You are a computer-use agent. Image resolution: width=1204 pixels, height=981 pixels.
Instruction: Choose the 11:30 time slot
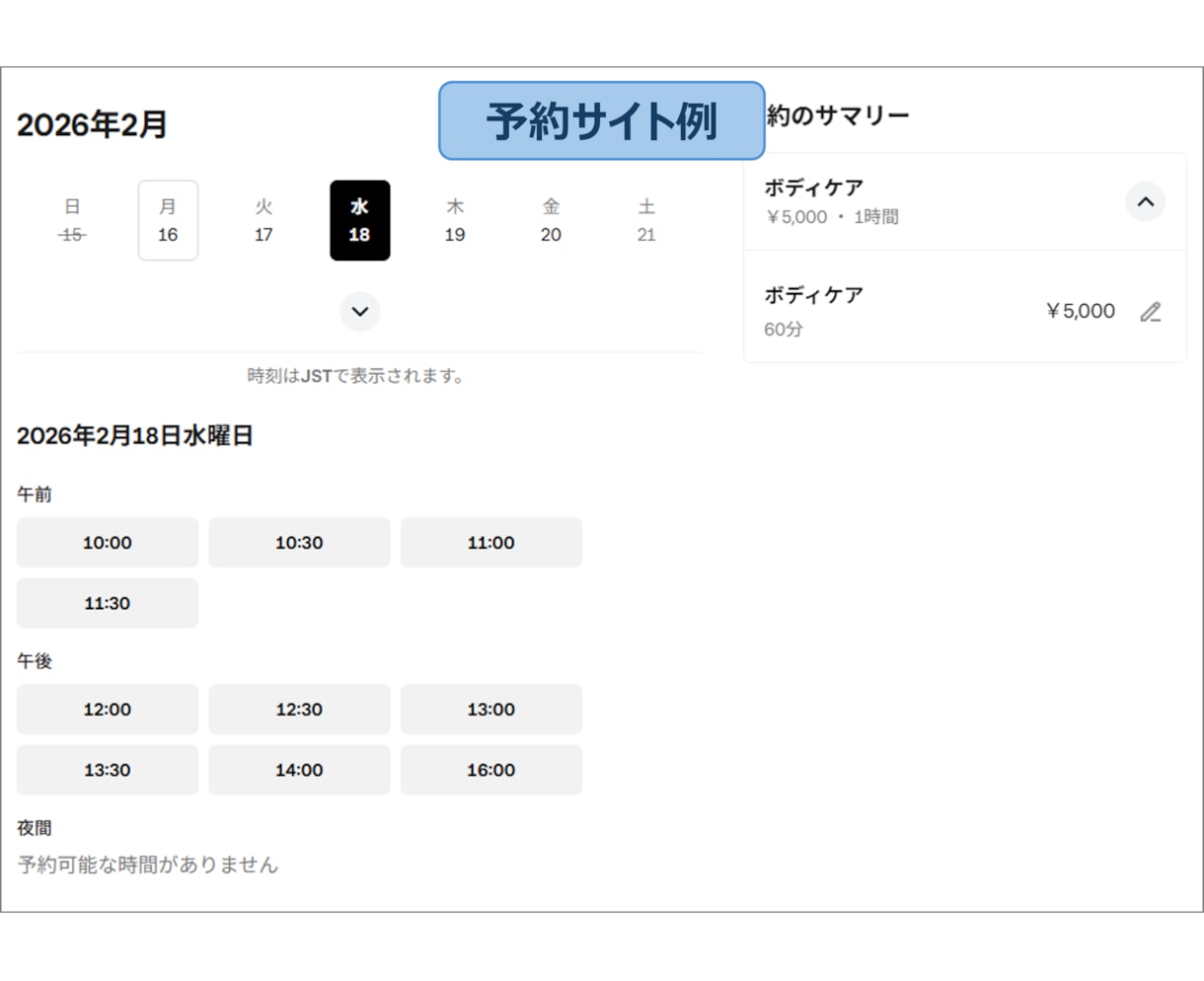coord(108,603)
